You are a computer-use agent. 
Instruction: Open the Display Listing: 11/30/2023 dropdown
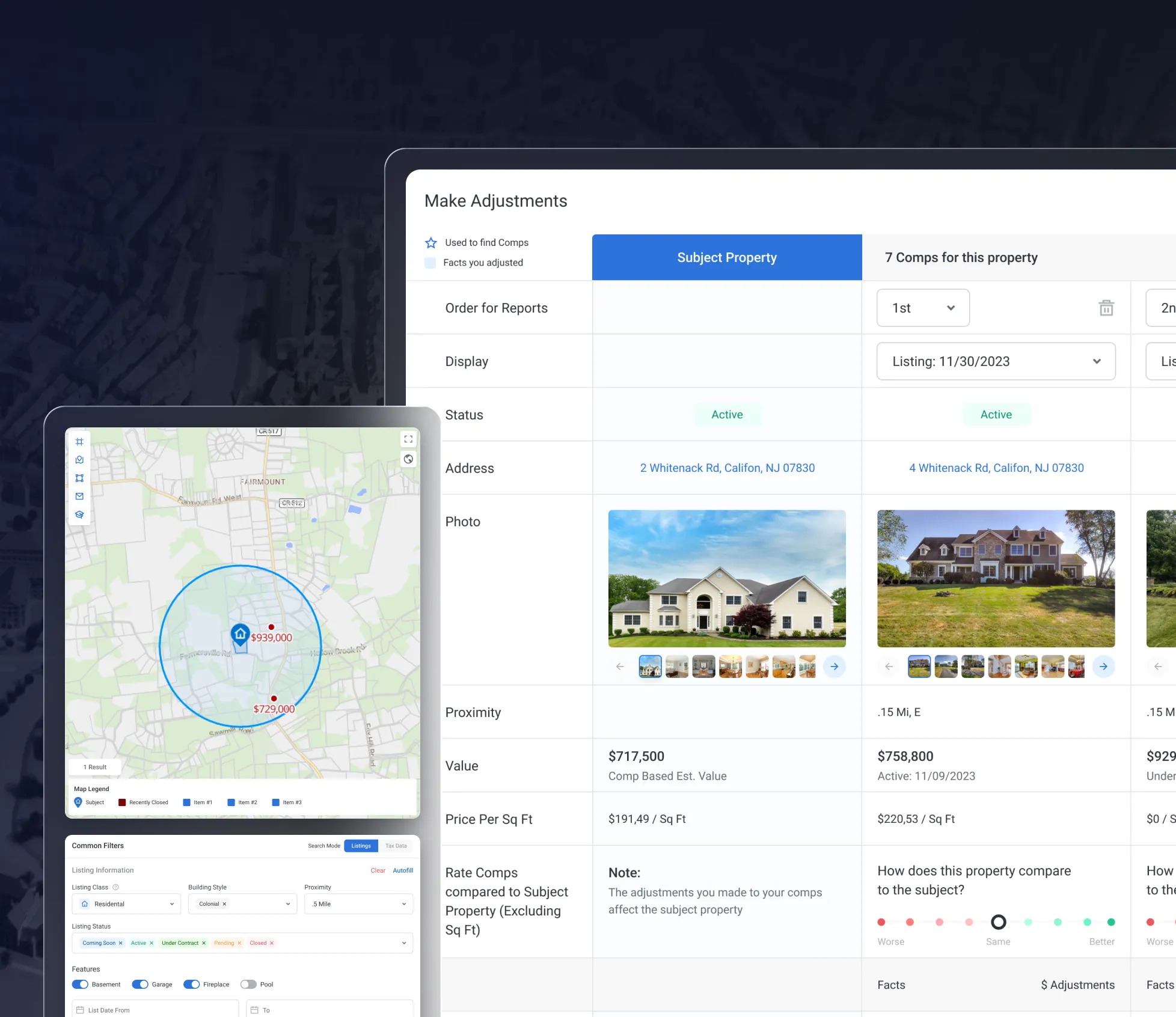[x=996, y=361]
